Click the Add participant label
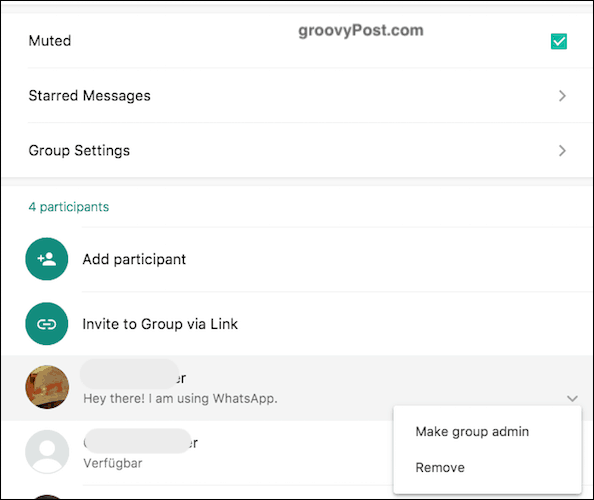 coord(134,259)
